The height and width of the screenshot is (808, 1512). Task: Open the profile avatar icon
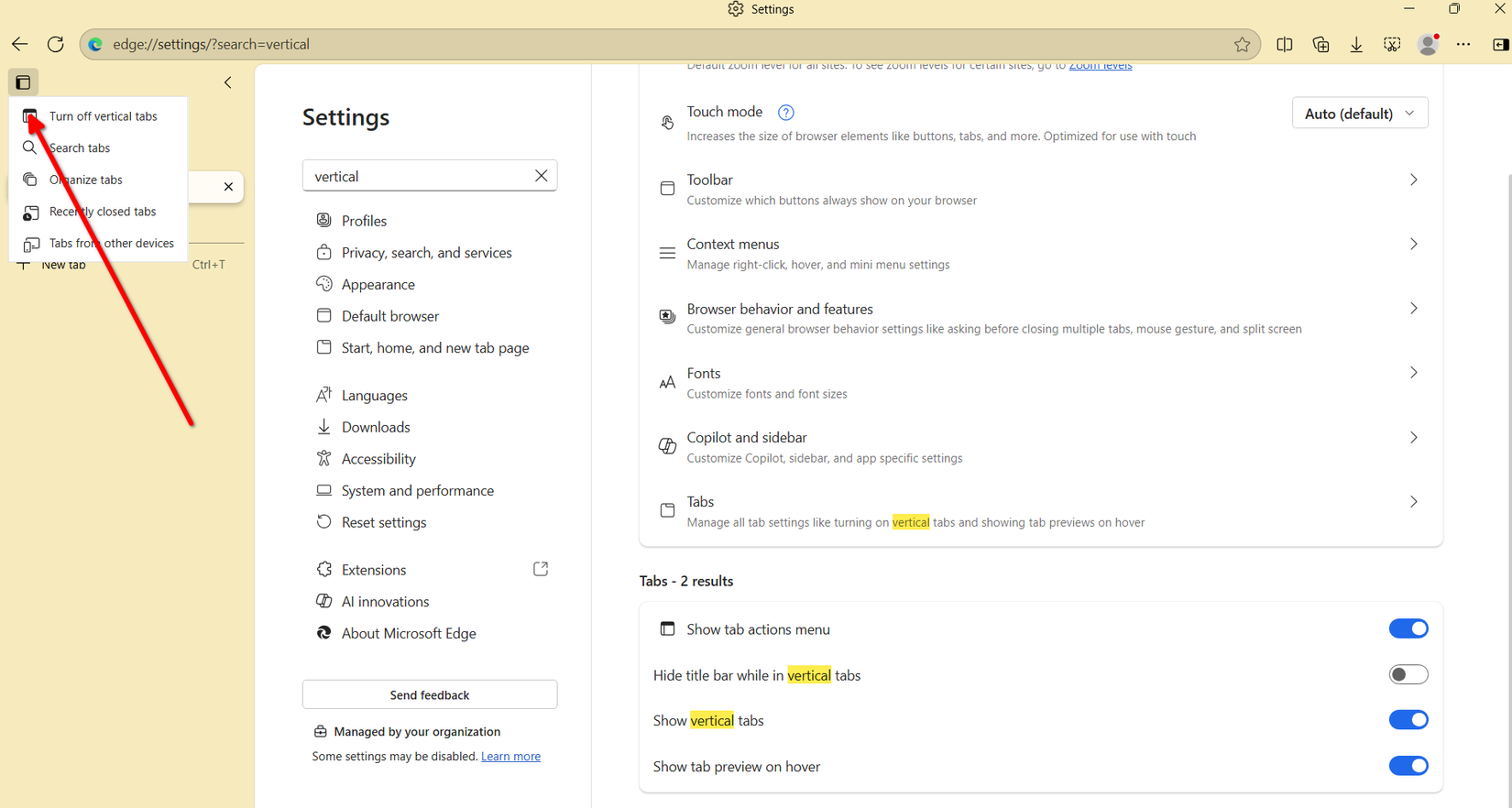click(x=1428, y=44)
